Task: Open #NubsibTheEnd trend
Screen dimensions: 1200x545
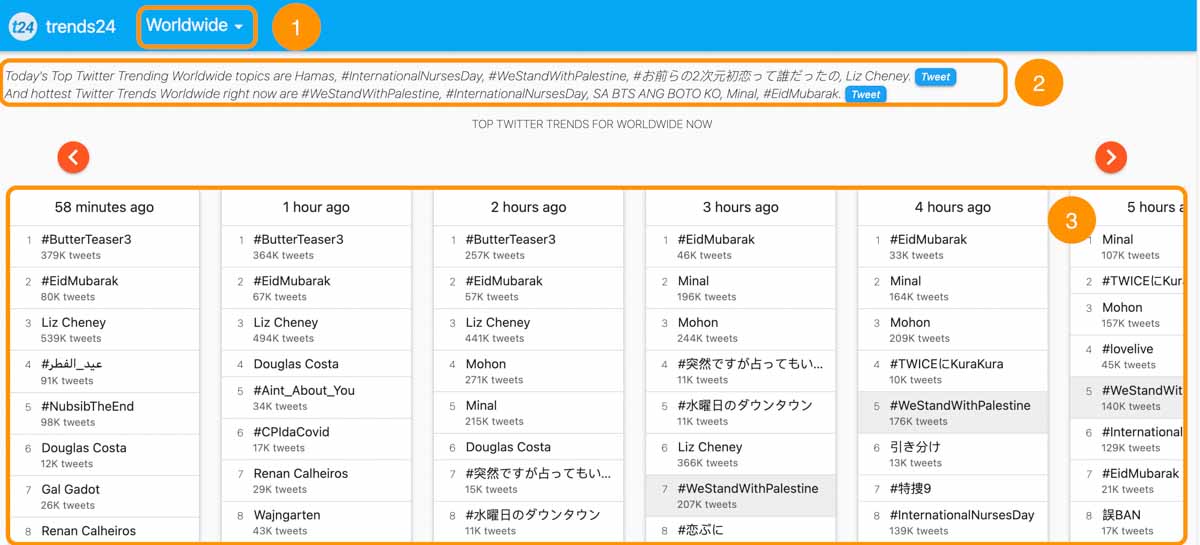Action: point(87,407)
